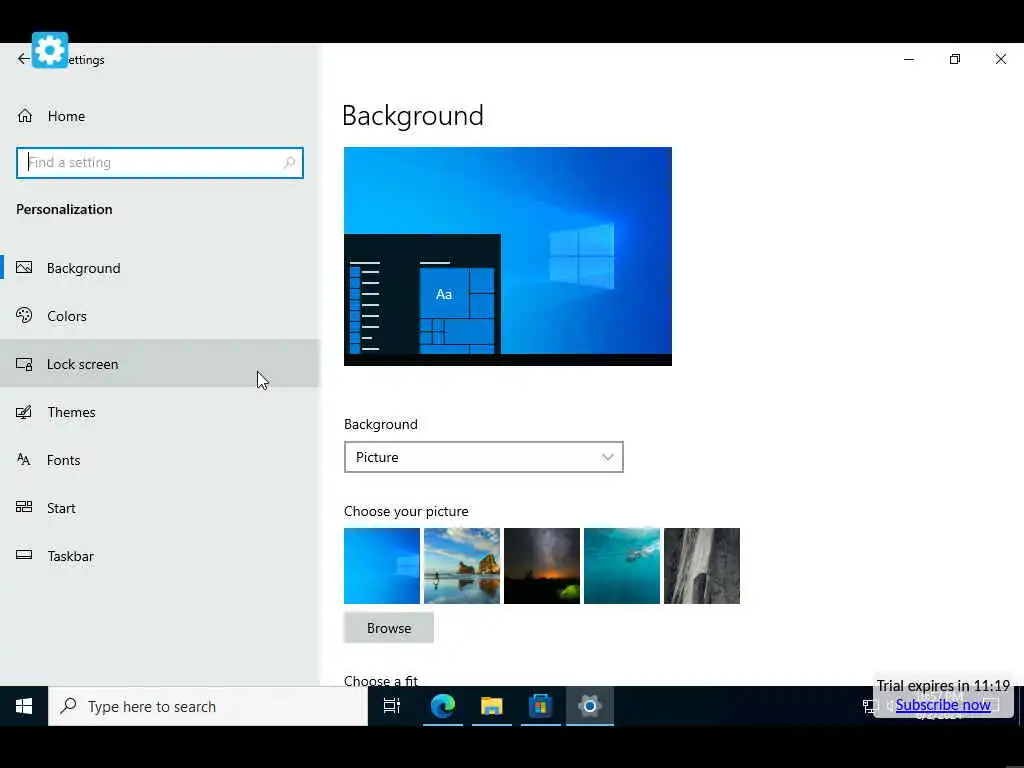The height and width of the screenshot is (768, 1024).
Task: Go to Settings Home
Action: coord(160,116)
